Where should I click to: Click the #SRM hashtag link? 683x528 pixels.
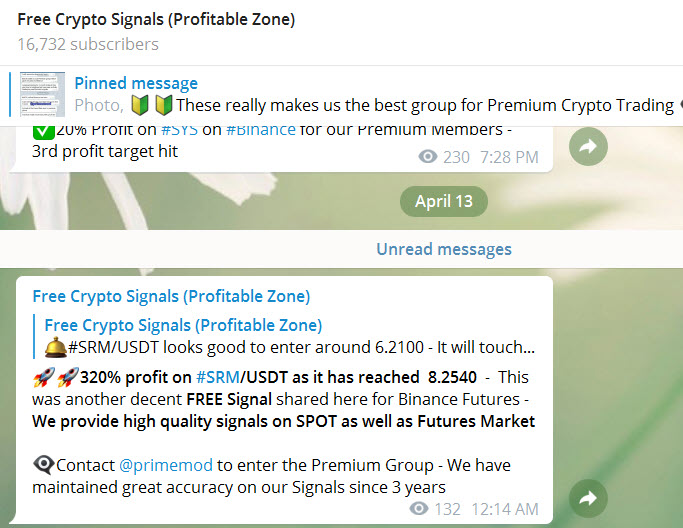(218, 377)
